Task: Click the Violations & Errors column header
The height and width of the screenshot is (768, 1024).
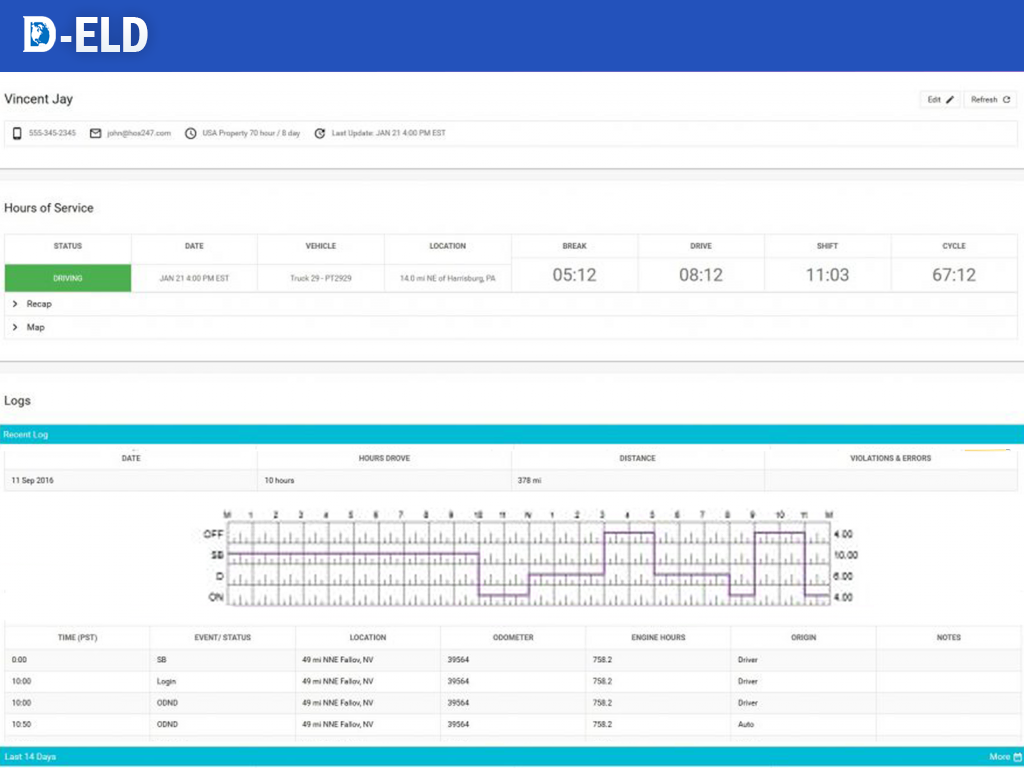Action: pos(890,458)
